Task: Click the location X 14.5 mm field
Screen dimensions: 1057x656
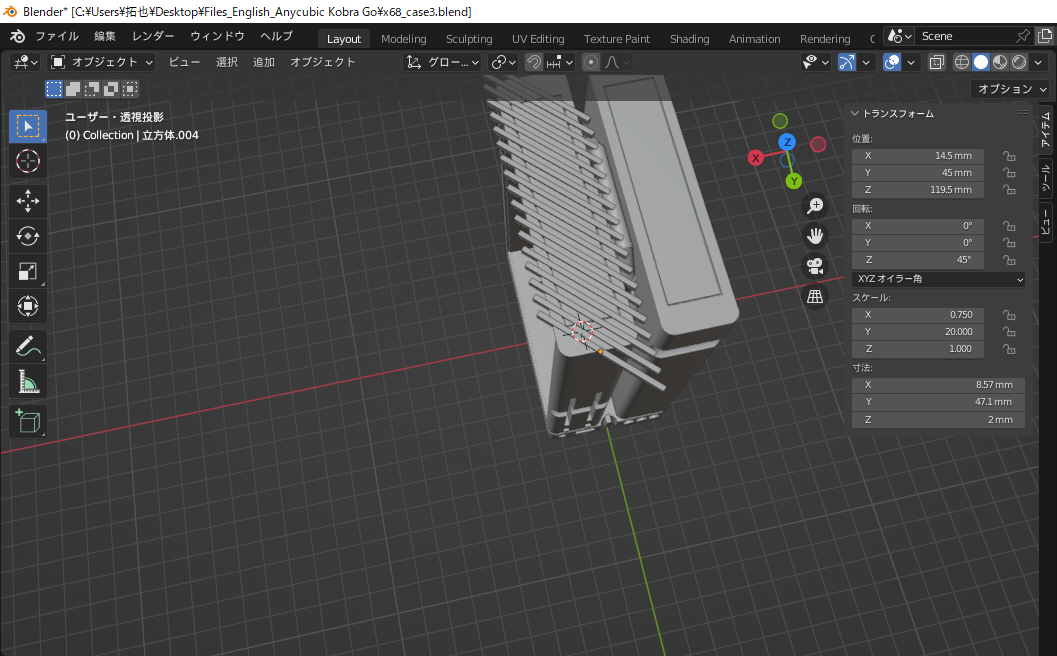Action: tap(917, 156)
